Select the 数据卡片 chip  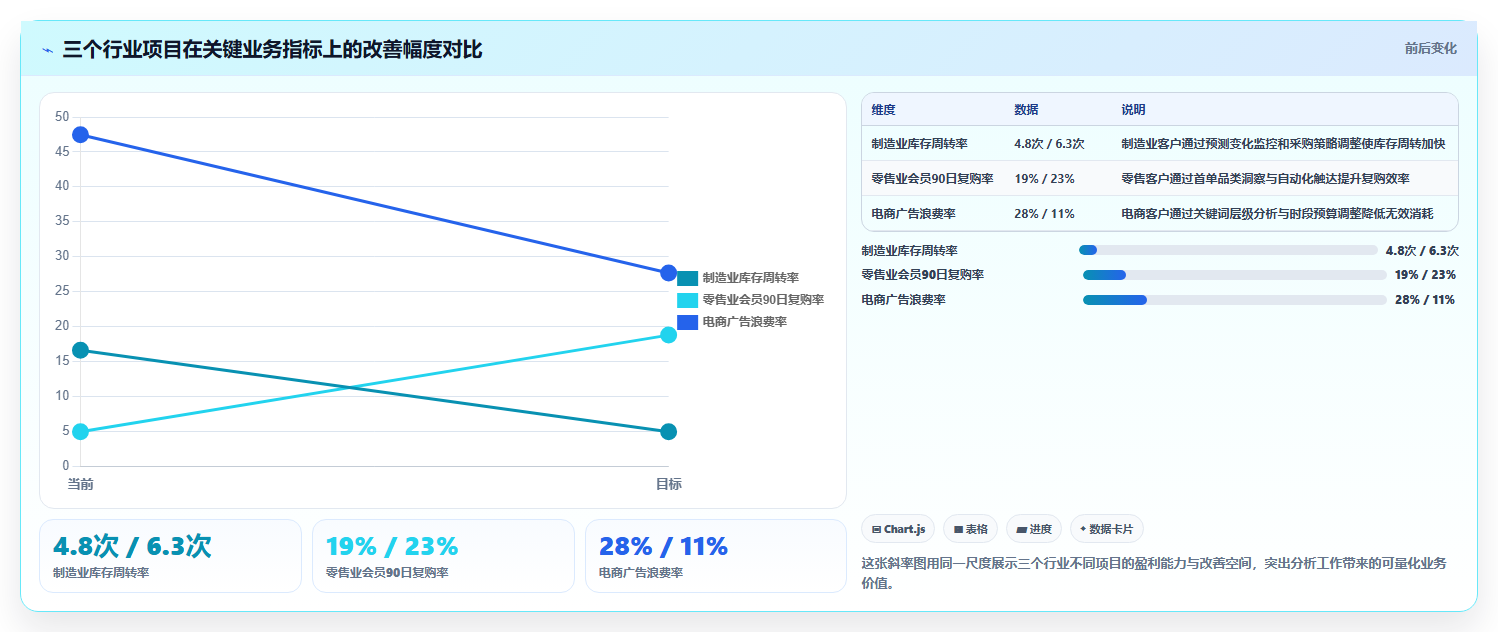point(1107,529)
